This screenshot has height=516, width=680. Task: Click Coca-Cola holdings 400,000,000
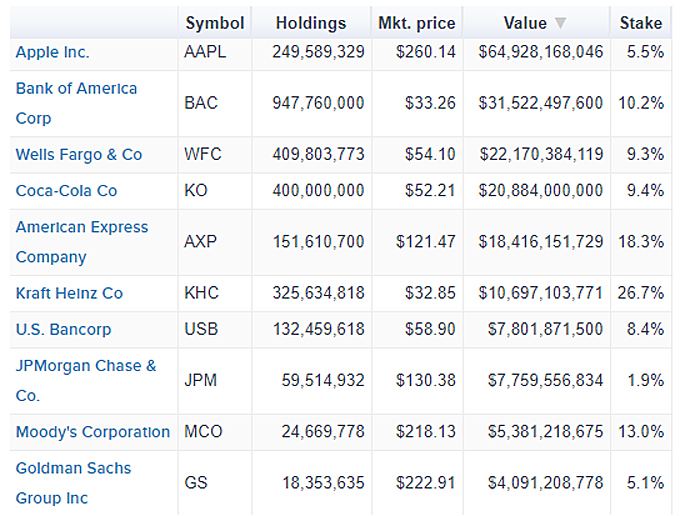(318, 191)
